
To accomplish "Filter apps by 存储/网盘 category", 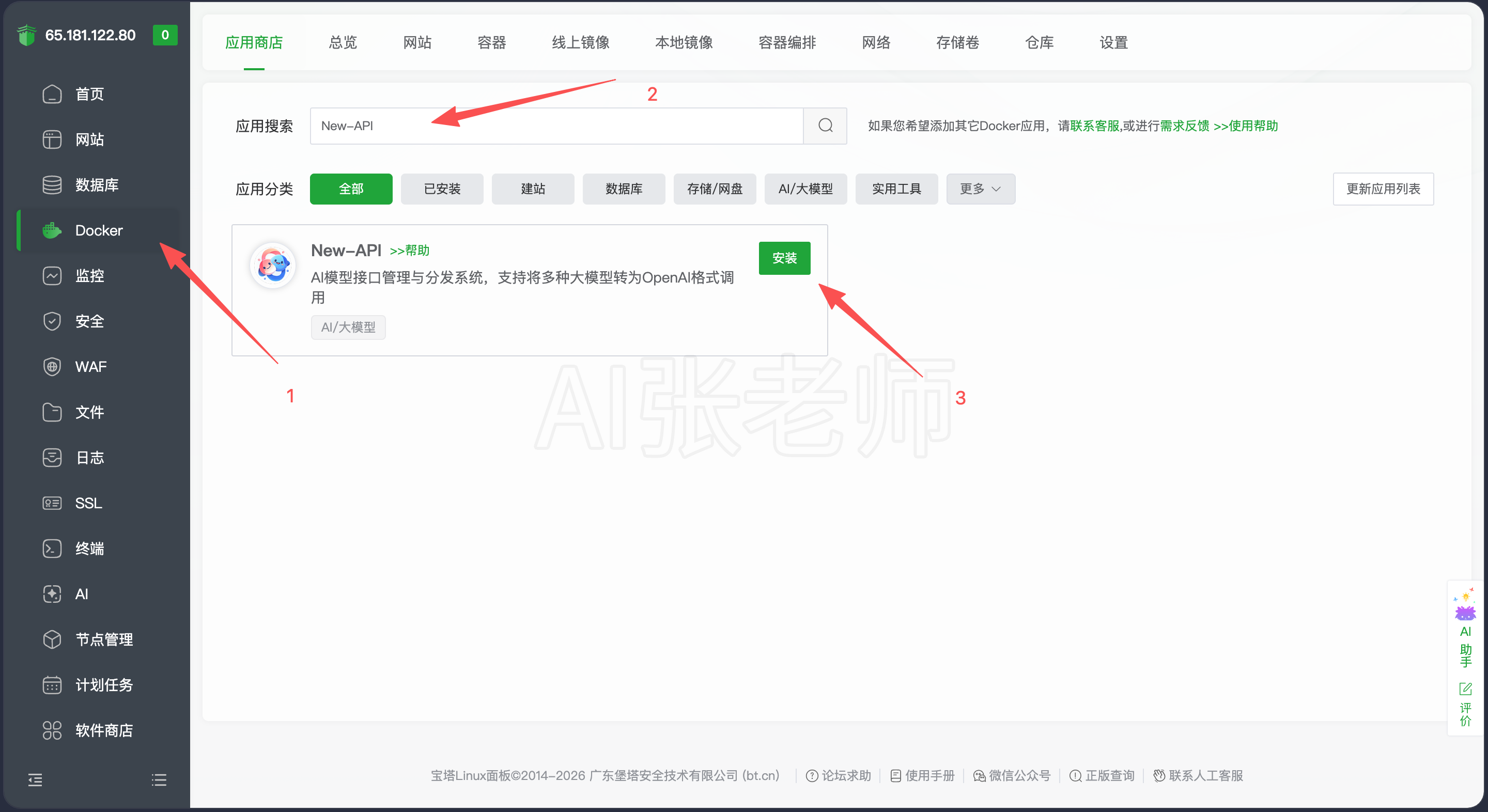I will [715, 189].
